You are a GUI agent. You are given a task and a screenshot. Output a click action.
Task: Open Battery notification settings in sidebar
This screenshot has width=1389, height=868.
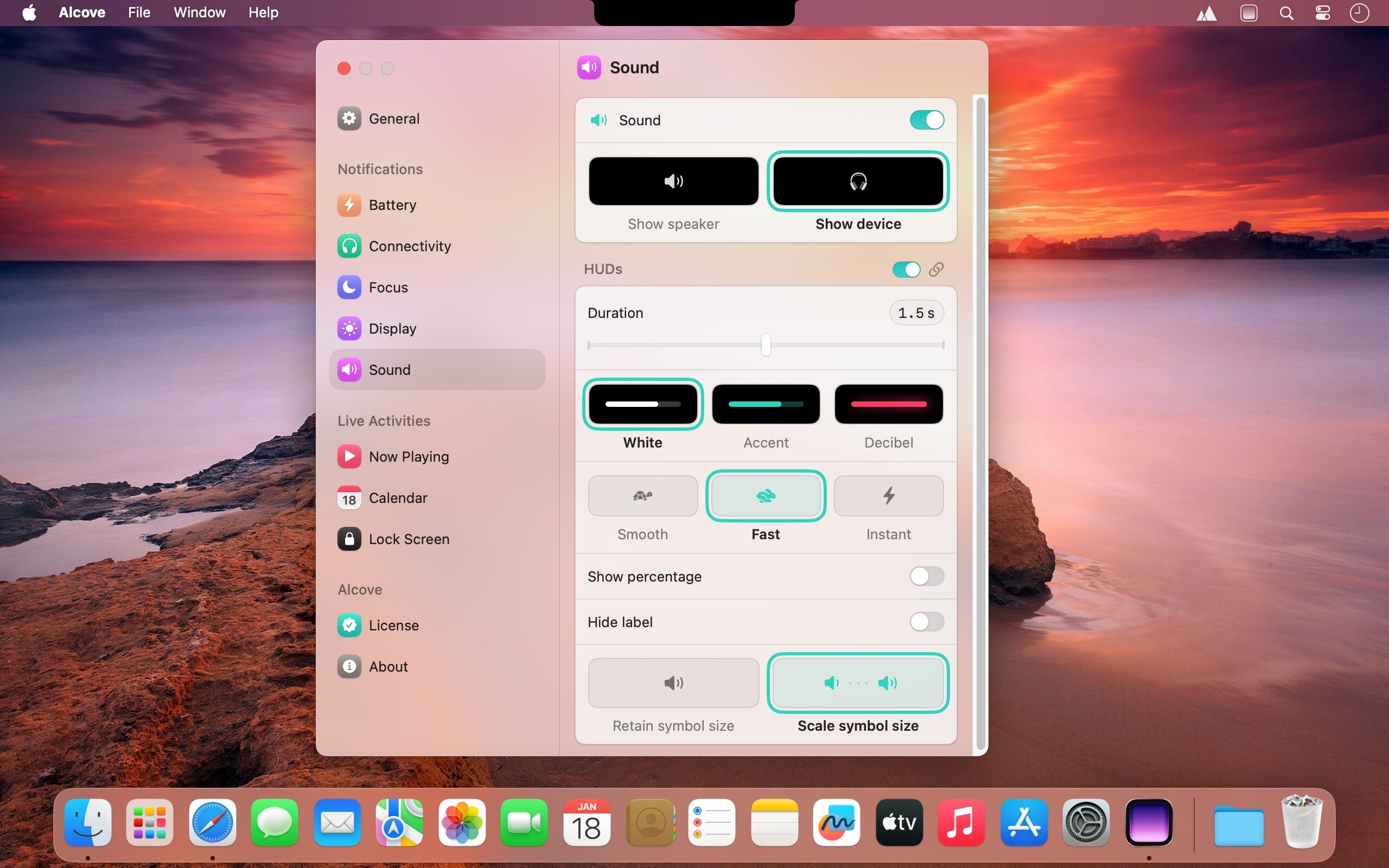392,205
